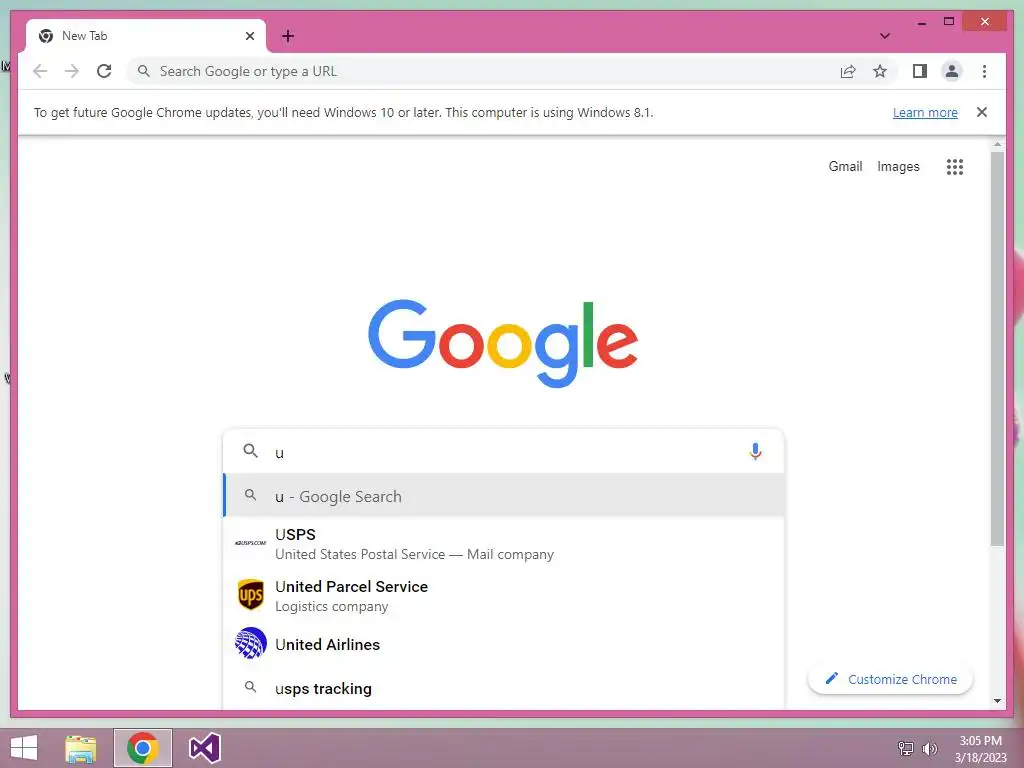Click the magnifier in the Google search box
The image size is (1024, 768).
tap(250, 451)
